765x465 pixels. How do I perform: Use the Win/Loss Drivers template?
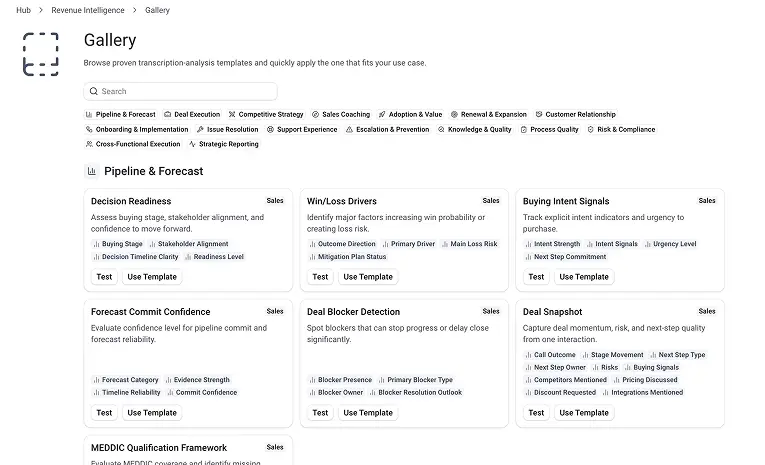click(x=368, y=277)
